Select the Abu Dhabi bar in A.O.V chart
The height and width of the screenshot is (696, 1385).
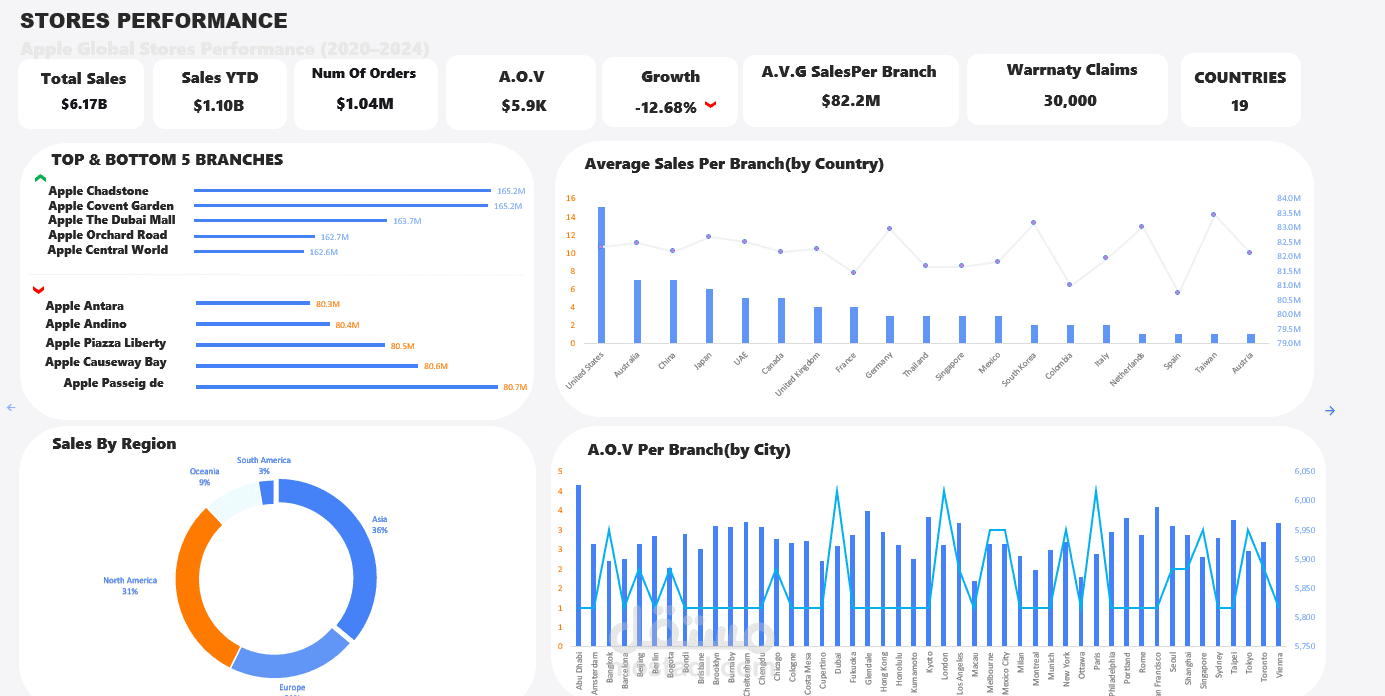click(x=578, y=560)
